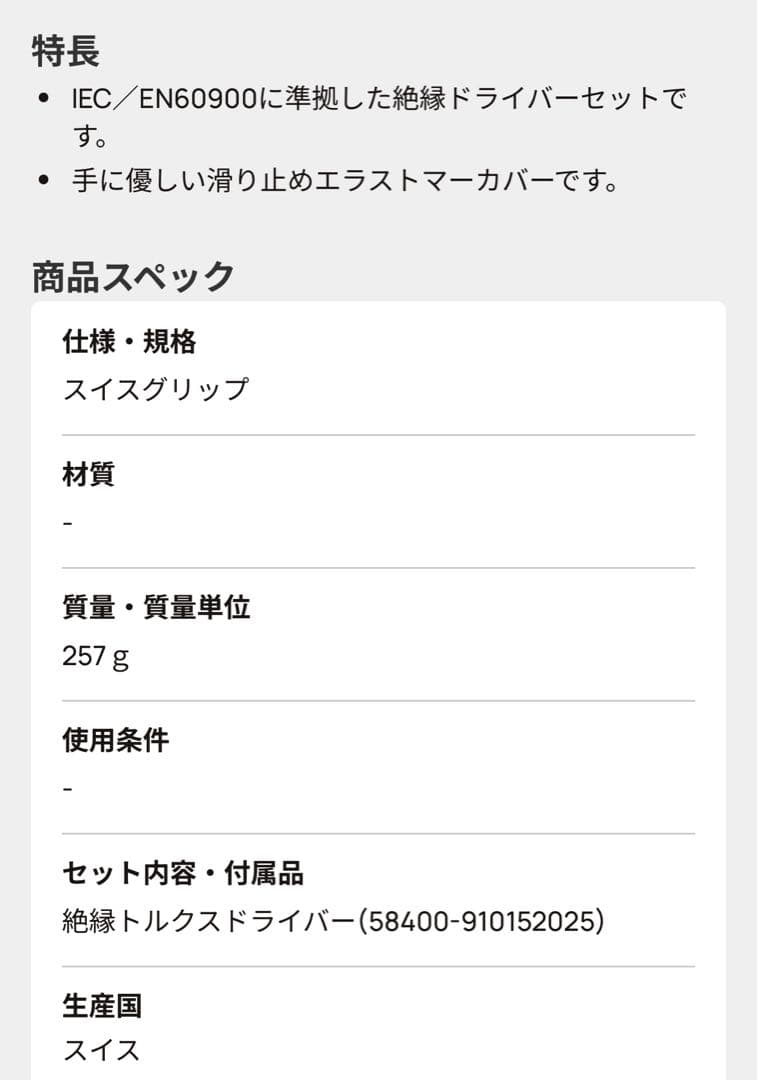
Task: Click the divider line below 257 g
Action: pos(379,701)
